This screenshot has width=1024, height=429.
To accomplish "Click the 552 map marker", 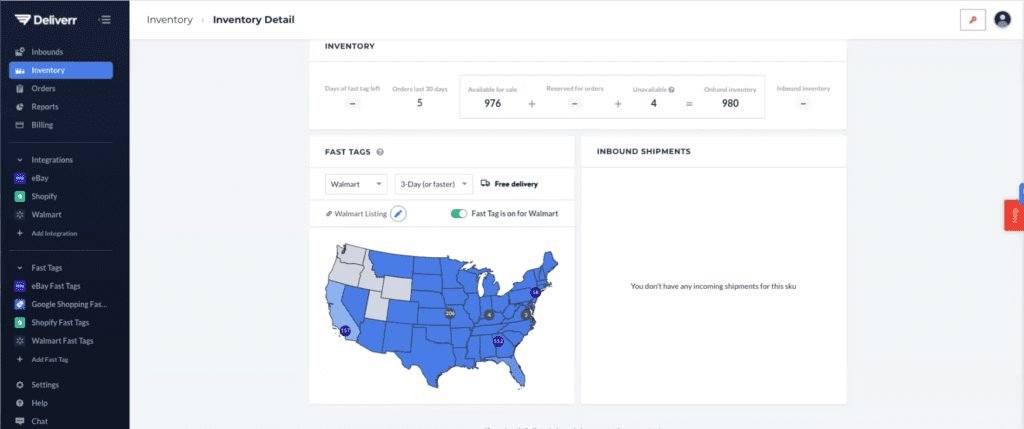I will tap(498, 341).
